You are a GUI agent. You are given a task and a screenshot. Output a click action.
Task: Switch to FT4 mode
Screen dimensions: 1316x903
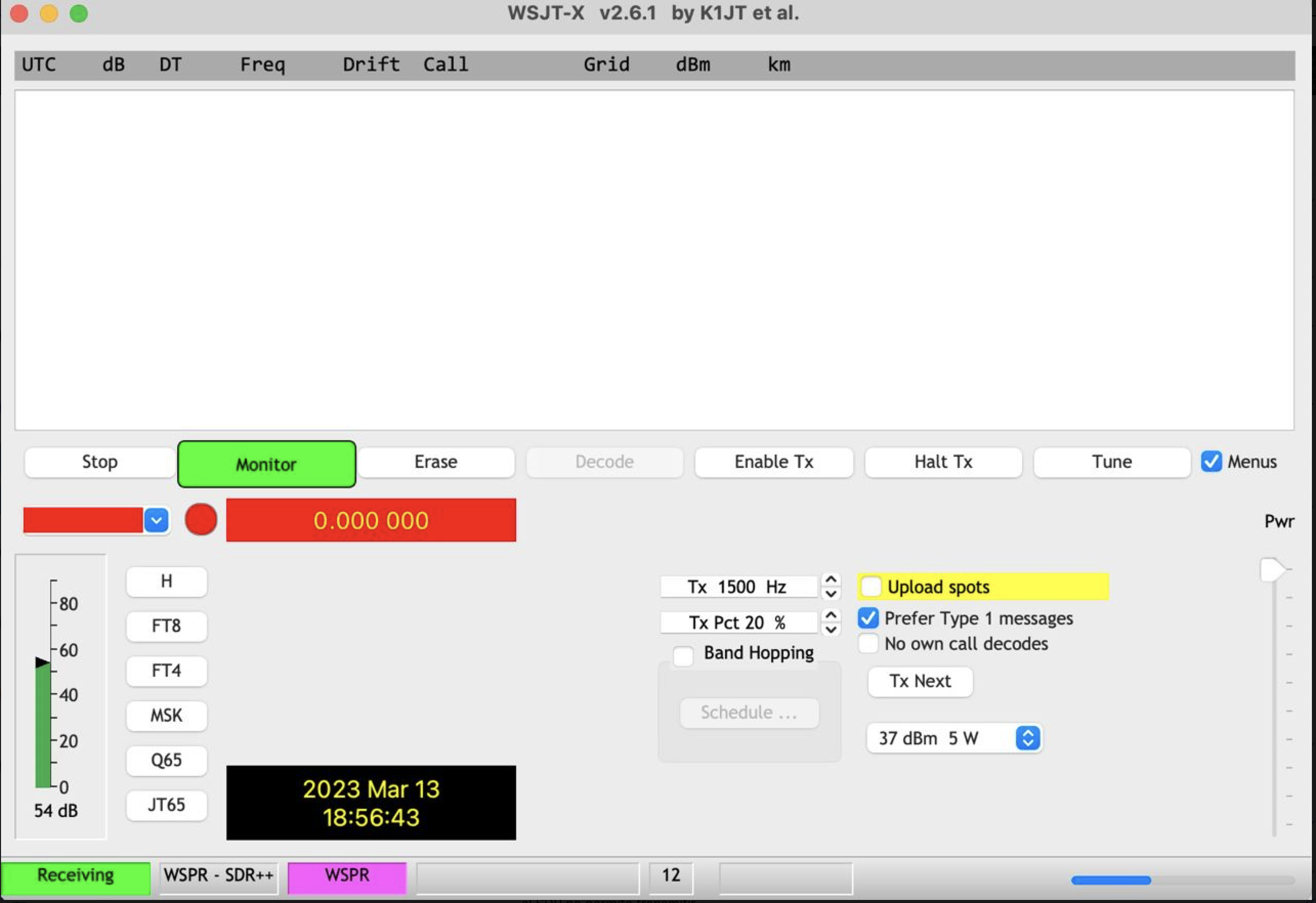point(166,671)
